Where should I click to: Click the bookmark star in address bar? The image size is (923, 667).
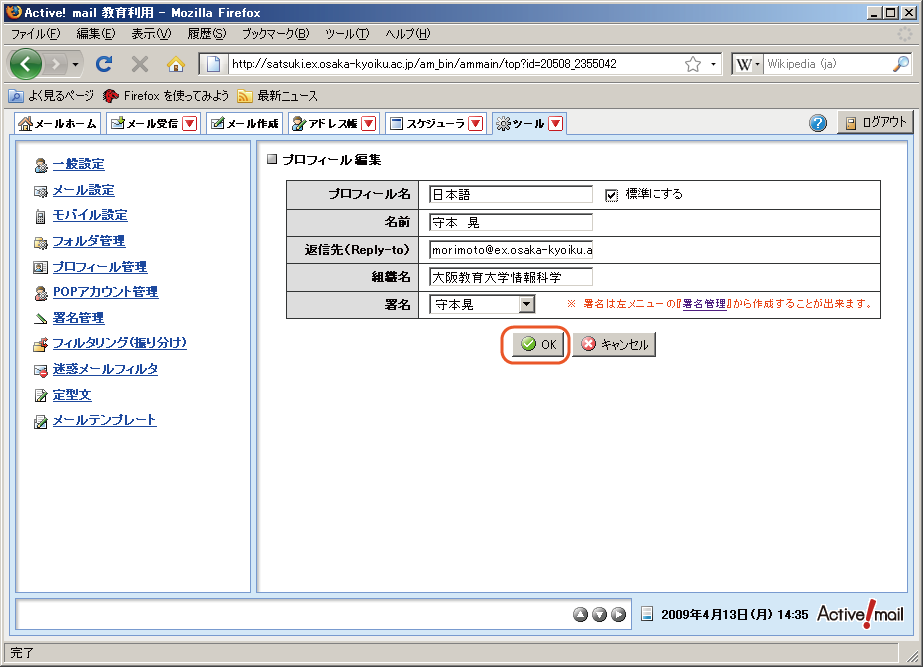(692, 64)
